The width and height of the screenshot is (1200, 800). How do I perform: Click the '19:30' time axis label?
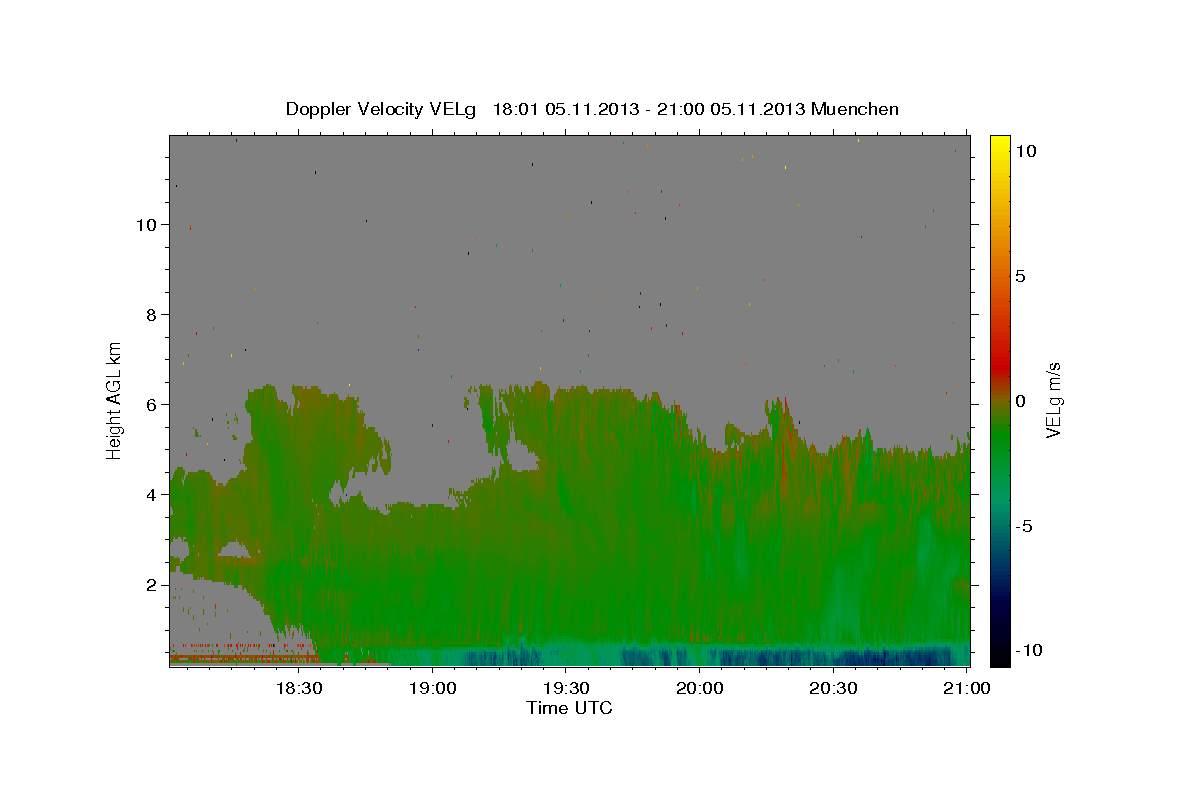click(x=566, y=688)
